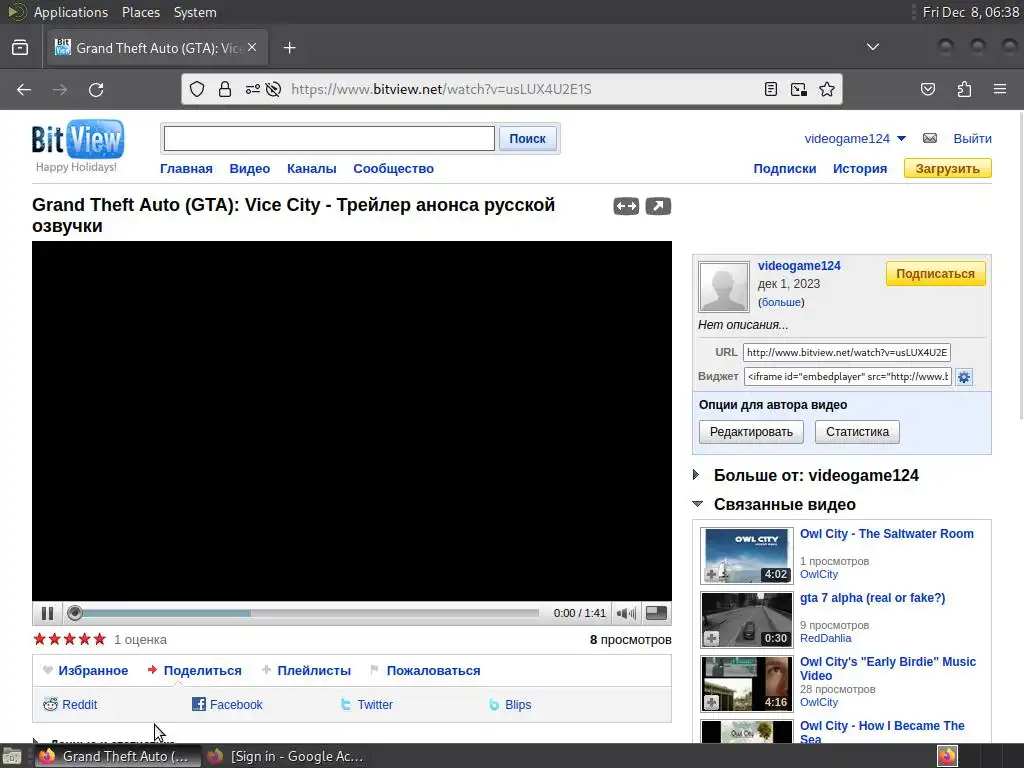This screenshot has width=1024, height=768.
Task: Rate the video one star
Action: 39,639
